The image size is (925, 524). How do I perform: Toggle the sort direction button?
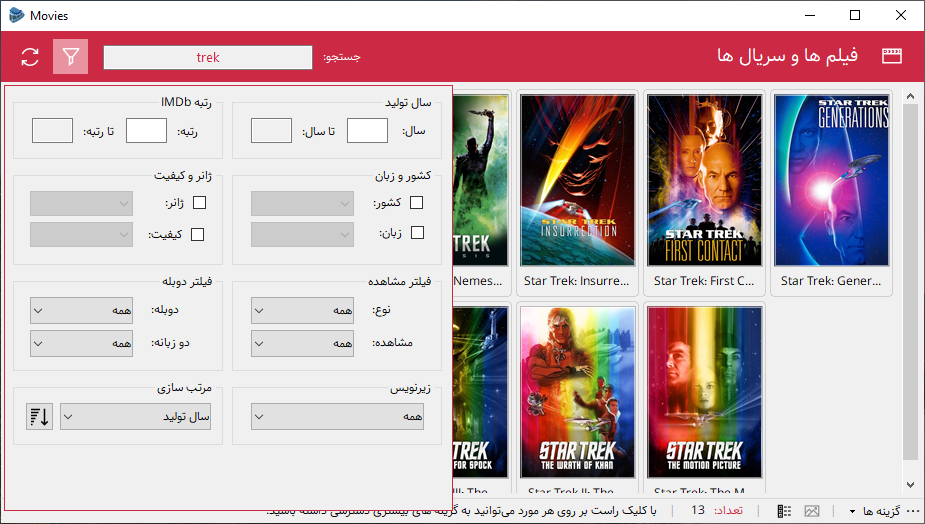point(40,417)
